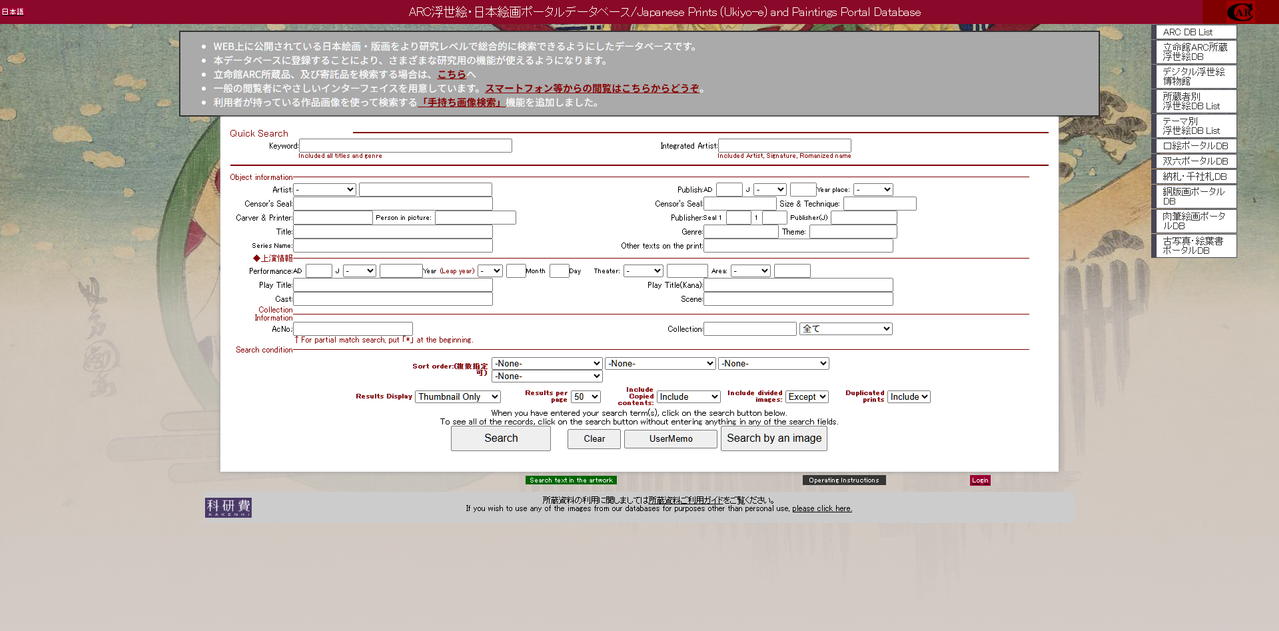Click the ARC logo in the header
This screenshot has height=631, width=1279.
pyautogui.click(x=1240, y=12)
